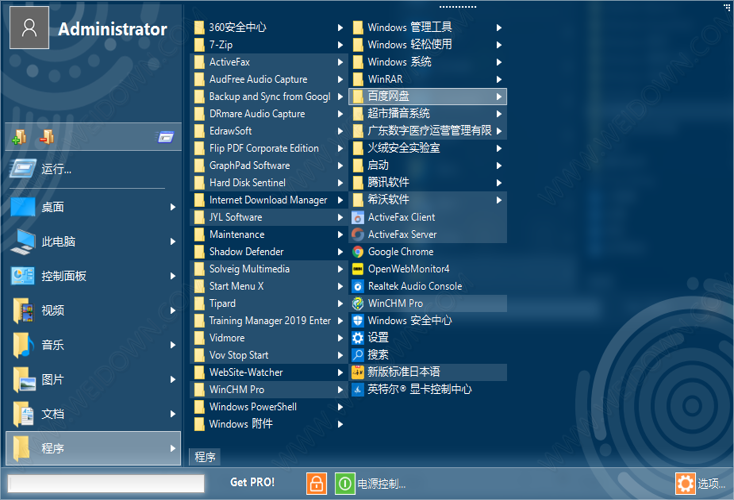Open the Windows 管理工具 folder entry
Viewport: 734px width, 500px height.
[x=427, y=28]
